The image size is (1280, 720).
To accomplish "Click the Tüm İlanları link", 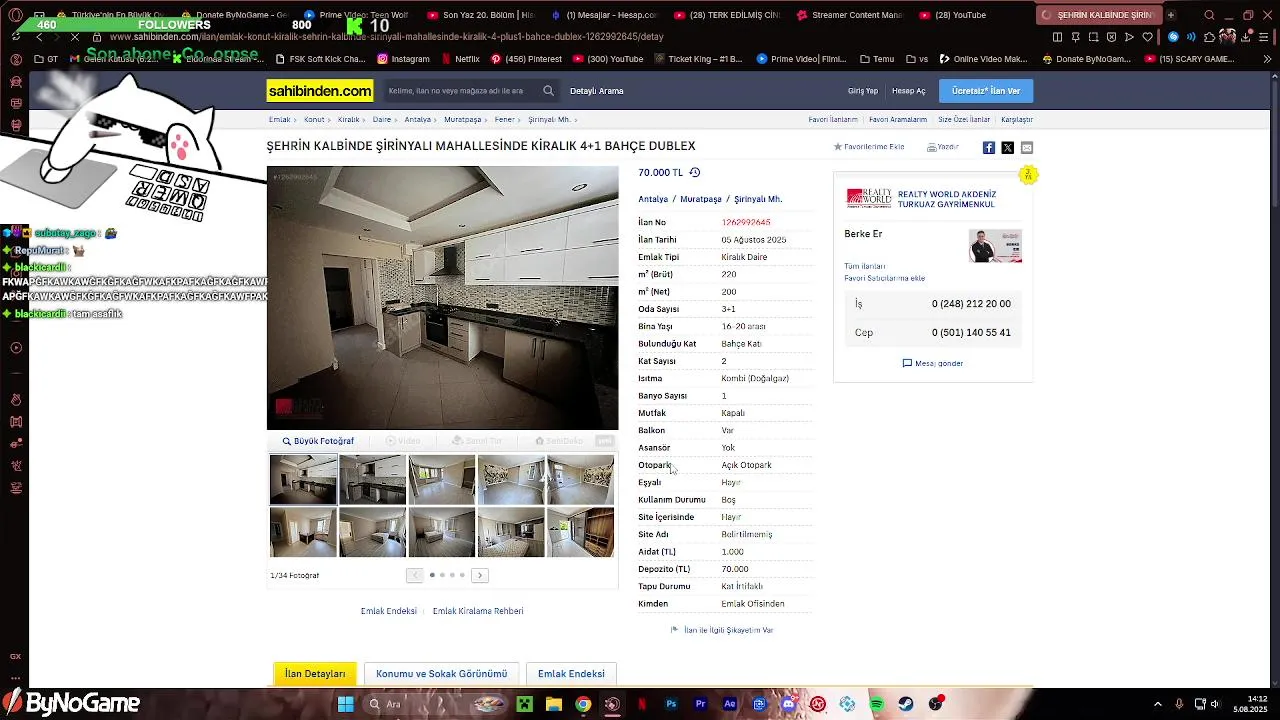I will [865, 267].
